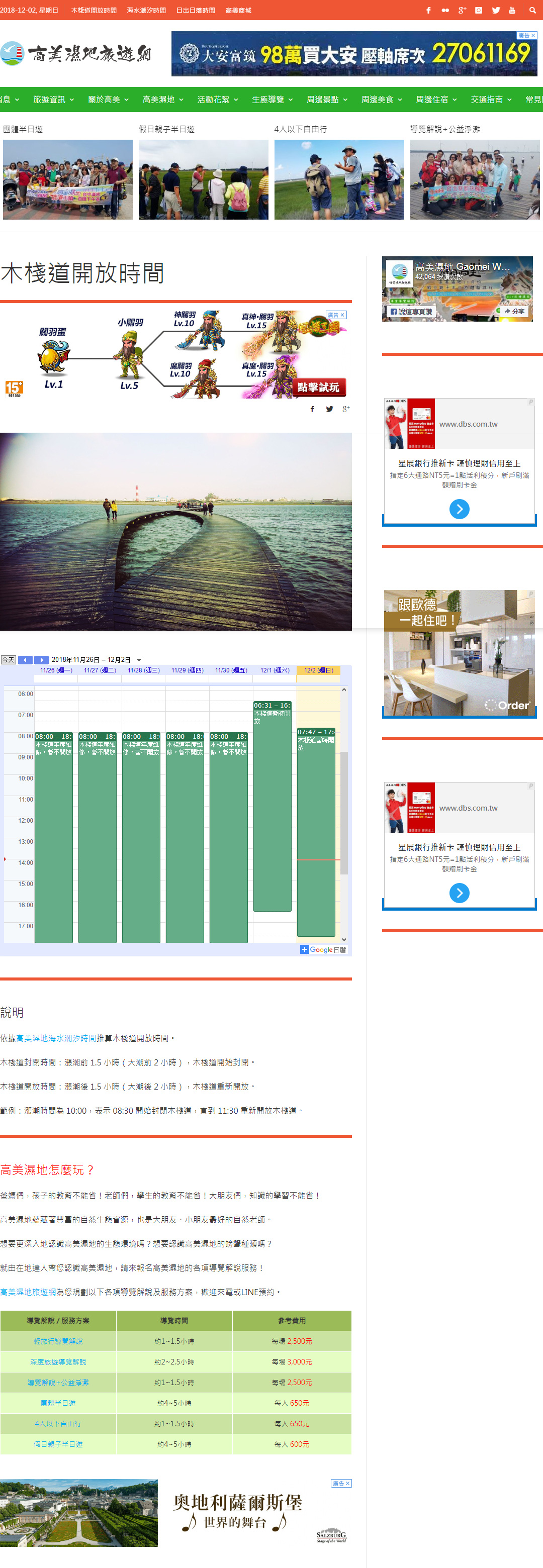Viewport: 543px width, 1568px height.
Task: Click the search magnifier icon in header
Action: 532,11
